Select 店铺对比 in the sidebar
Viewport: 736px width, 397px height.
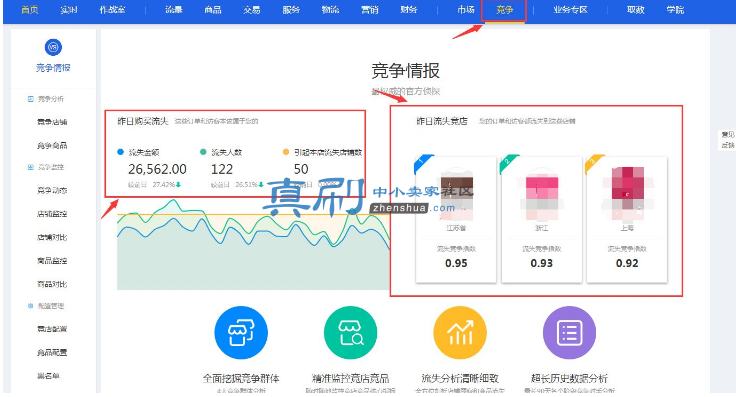(x=52, y=237)
